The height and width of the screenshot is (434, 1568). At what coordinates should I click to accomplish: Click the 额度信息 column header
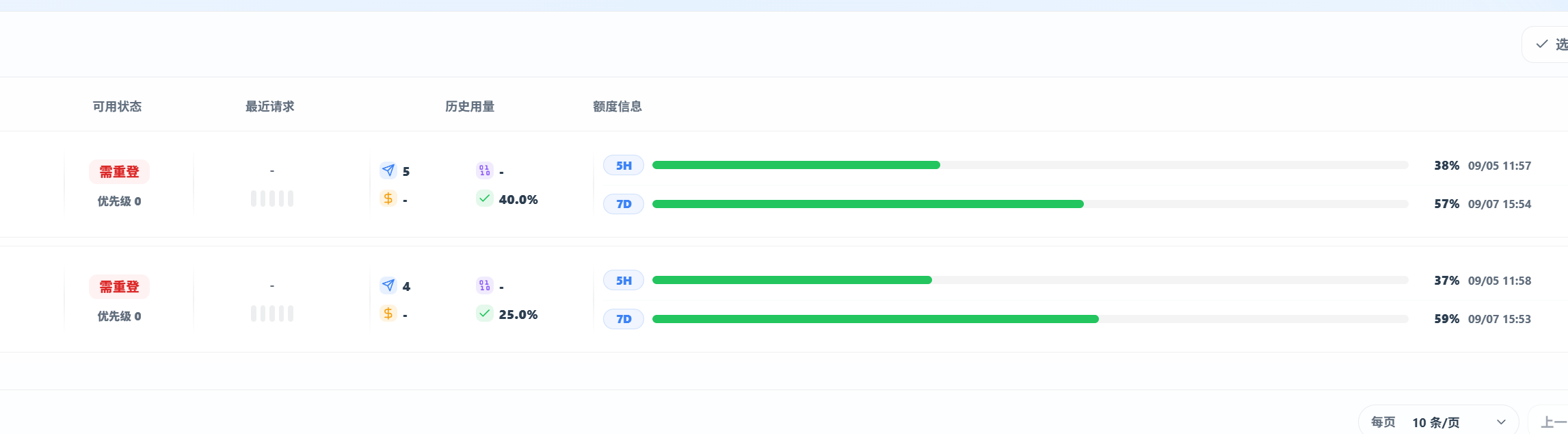coord(617,107)
